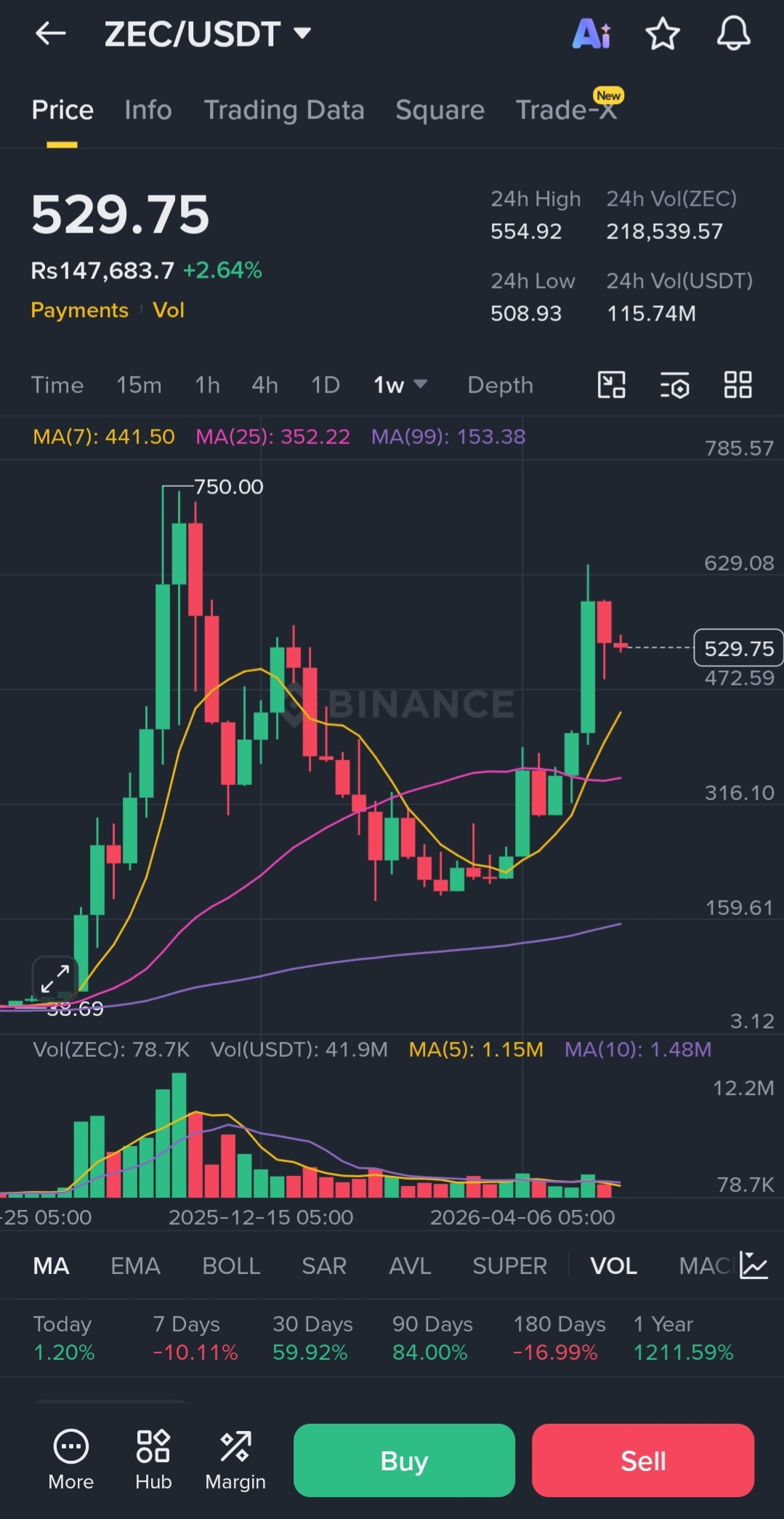Open the Trade-X tab
The width and height of the screenshot is (784, 1519).
pyautogui.click(x=566, y=110)
